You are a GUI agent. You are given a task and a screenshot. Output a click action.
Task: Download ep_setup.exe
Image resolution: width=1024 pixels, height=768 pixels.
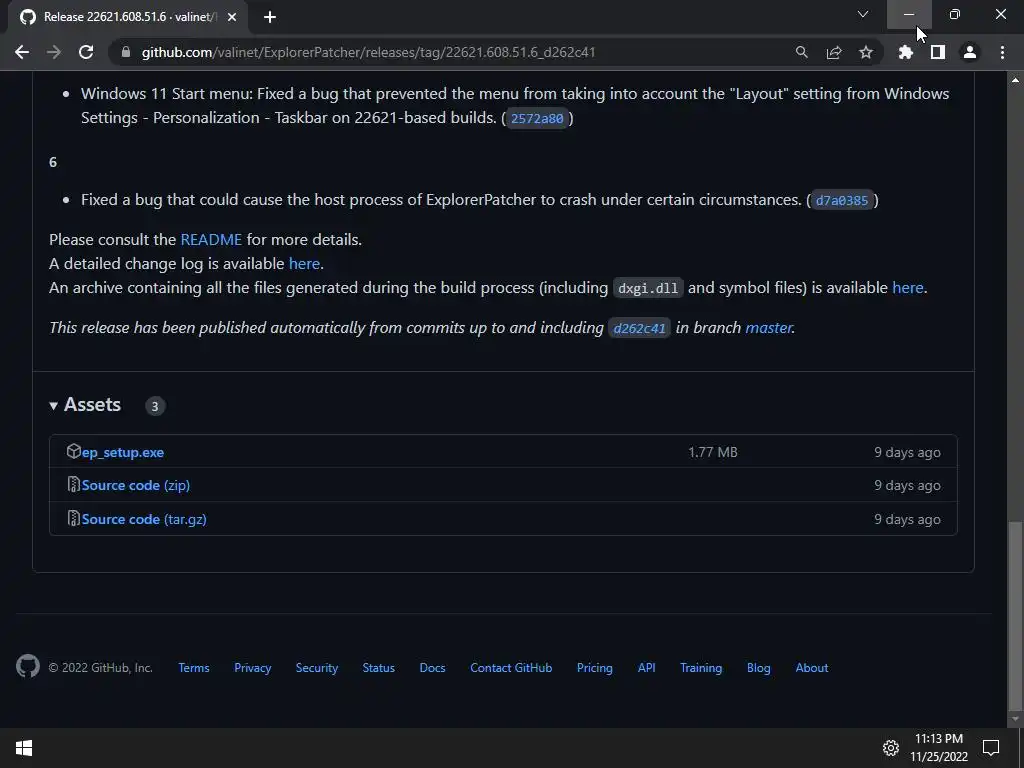[x=123, y=453]
